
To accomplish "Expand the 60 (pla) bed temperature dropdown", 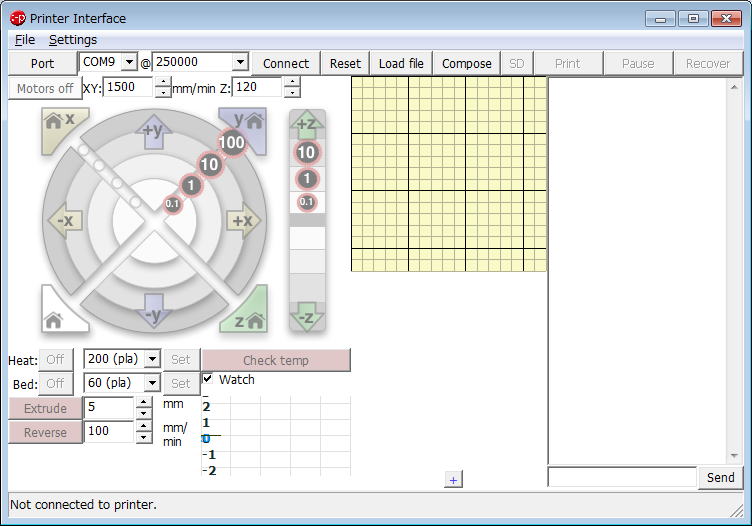I will (153, 383).
